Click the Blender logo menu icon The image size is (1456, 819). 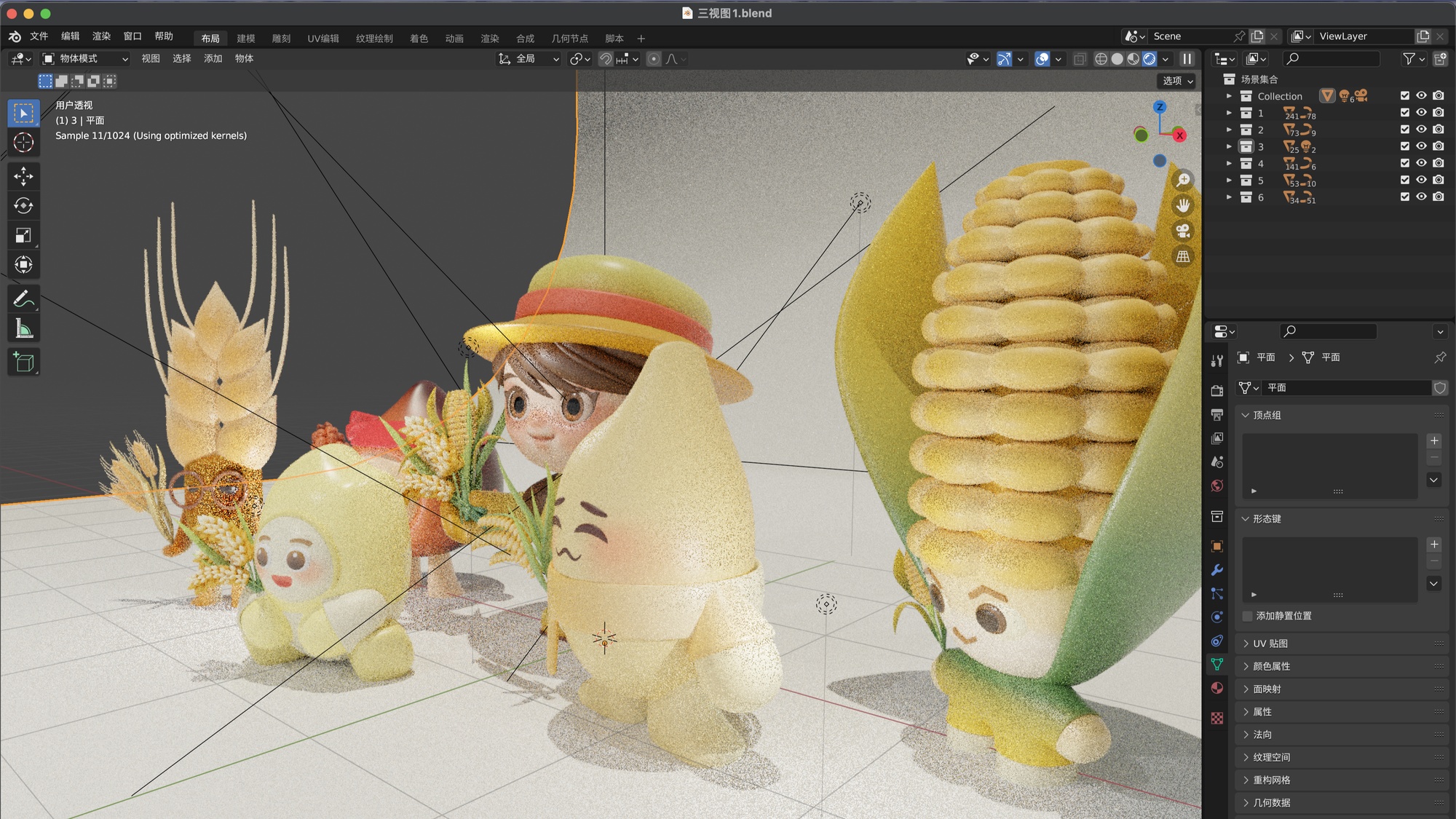coord(15,36)
